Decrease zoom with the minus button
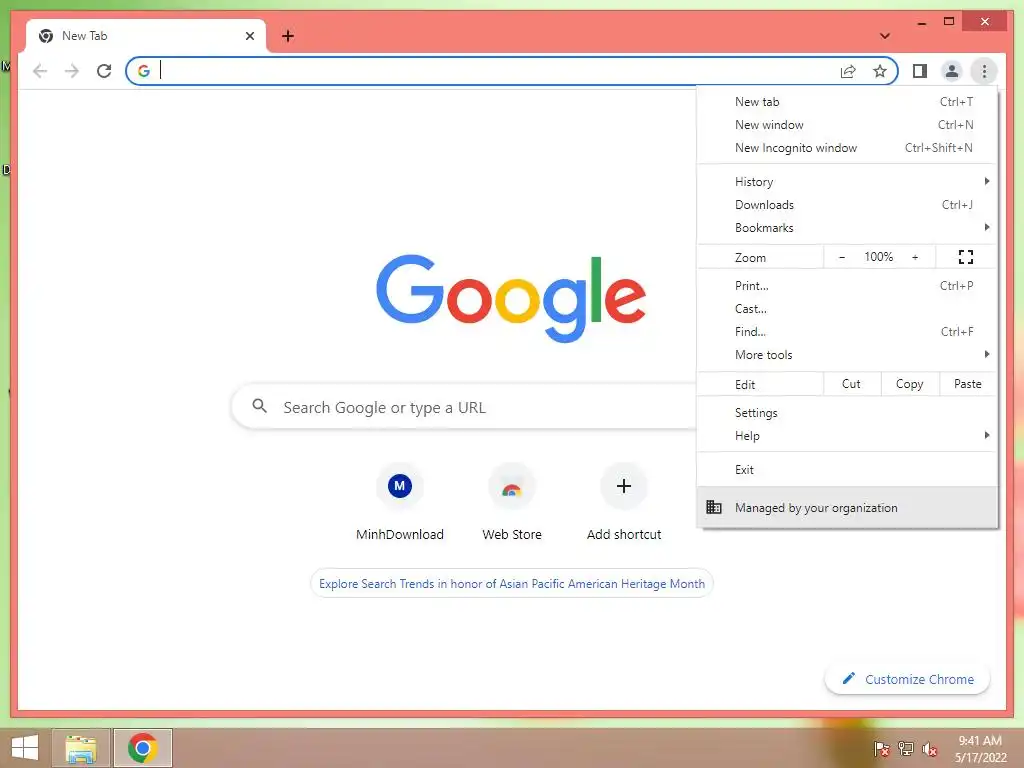 coord(842,257)
